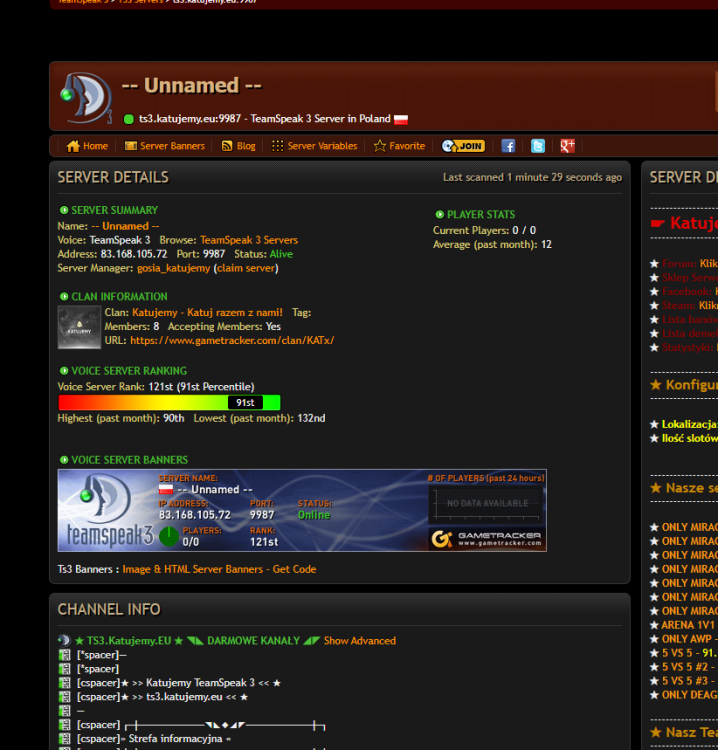Image resolution: width=718 pixels, height=750 pixels.
Task: Select the '>> ts3.katujemy.eu <<' channel row
Action: [163, 697]
